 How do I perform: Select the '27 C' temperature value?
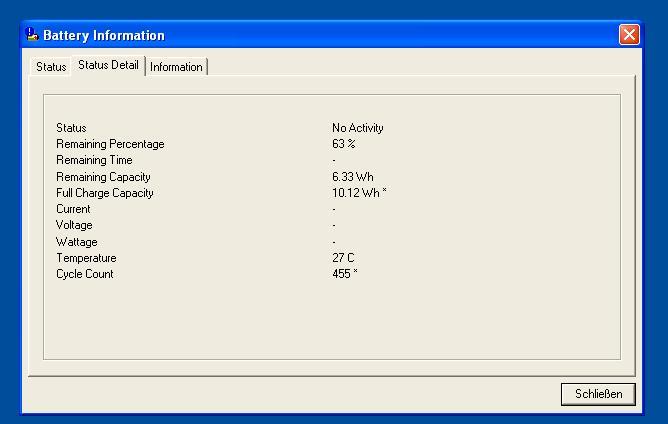343,258
